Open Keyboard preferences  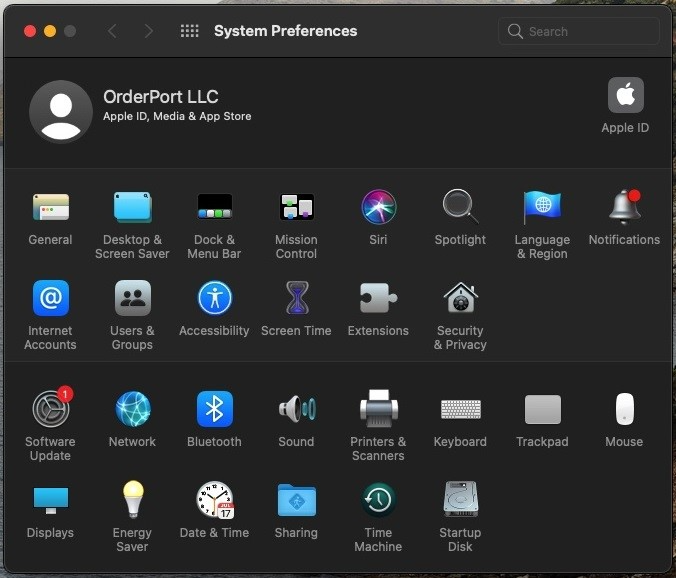tap(460, 409)
